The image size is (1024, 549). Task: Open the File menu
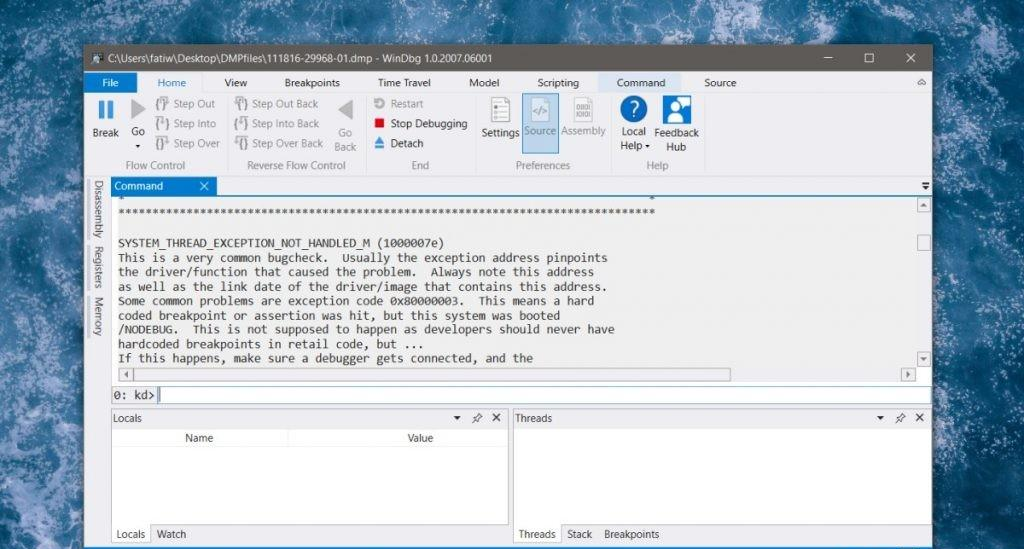pos(110,83)
